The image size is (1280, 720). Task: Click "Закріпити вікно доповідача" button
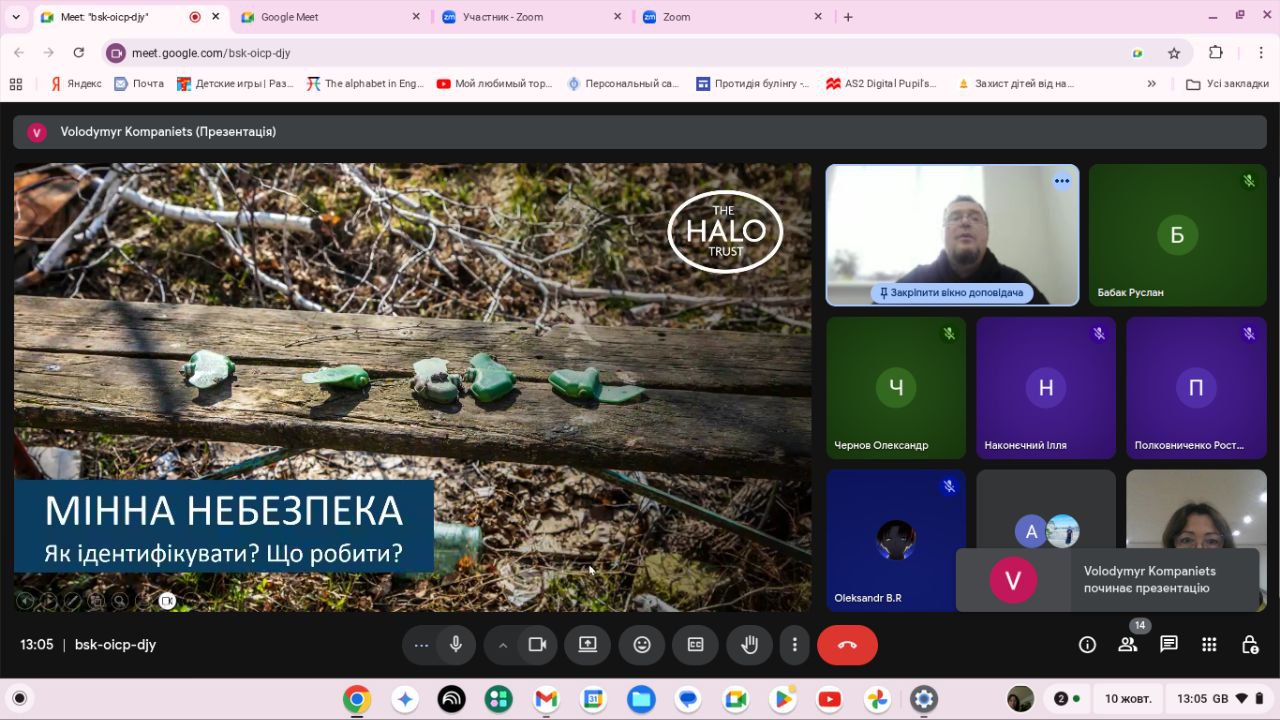click(951, 293)
